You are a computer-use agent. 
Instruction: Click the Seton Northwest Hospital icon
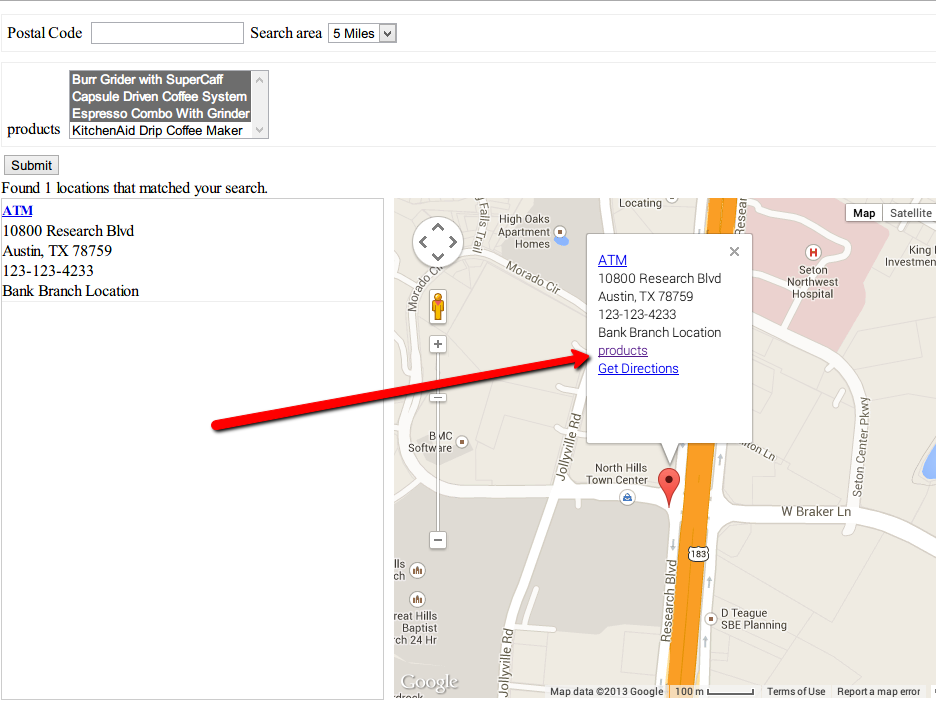click(812, 252)
